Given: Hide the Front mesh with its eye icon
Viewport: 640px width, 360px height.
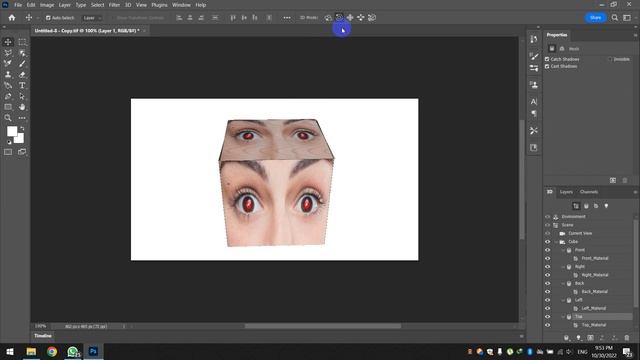Looking at the screenshot, I should (548, 250).
